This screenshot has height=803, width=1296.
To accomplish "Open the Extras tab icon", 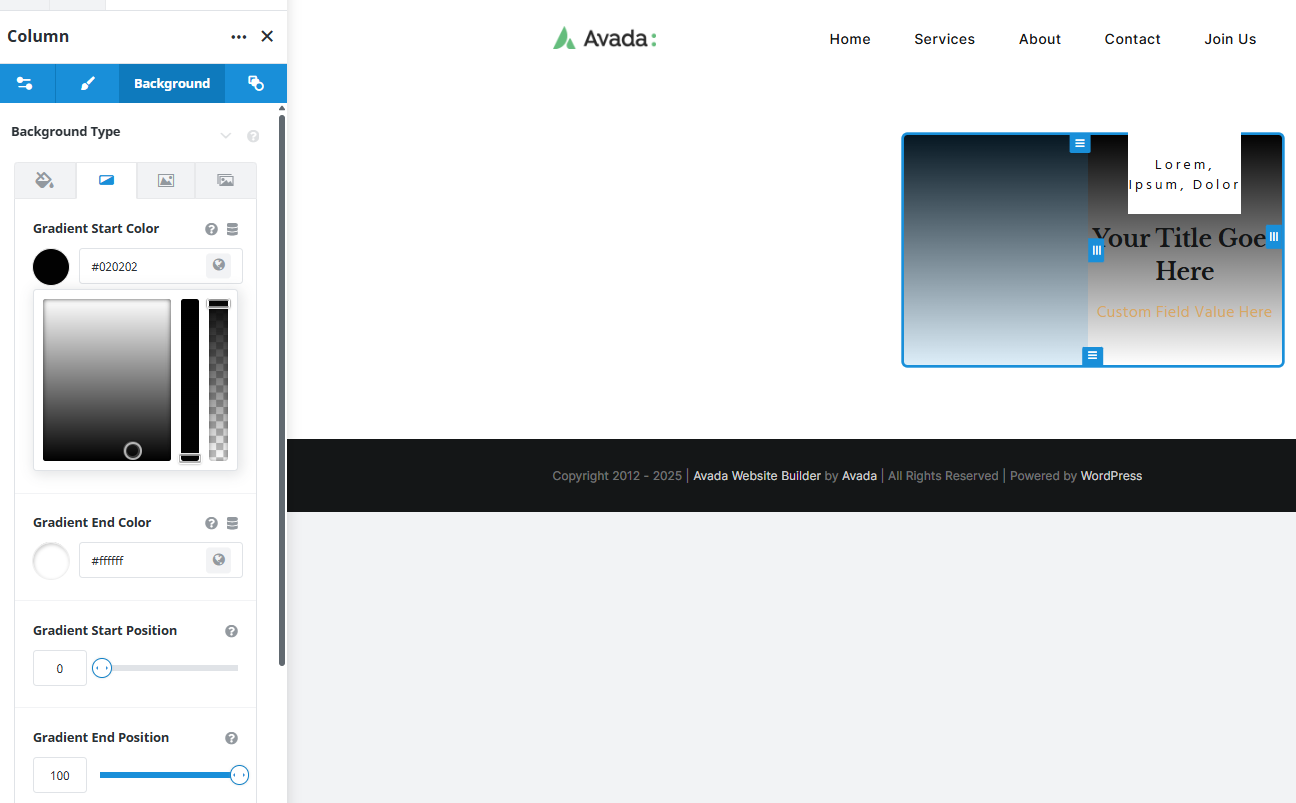I will pyautogui.click(x=256, y=83).
